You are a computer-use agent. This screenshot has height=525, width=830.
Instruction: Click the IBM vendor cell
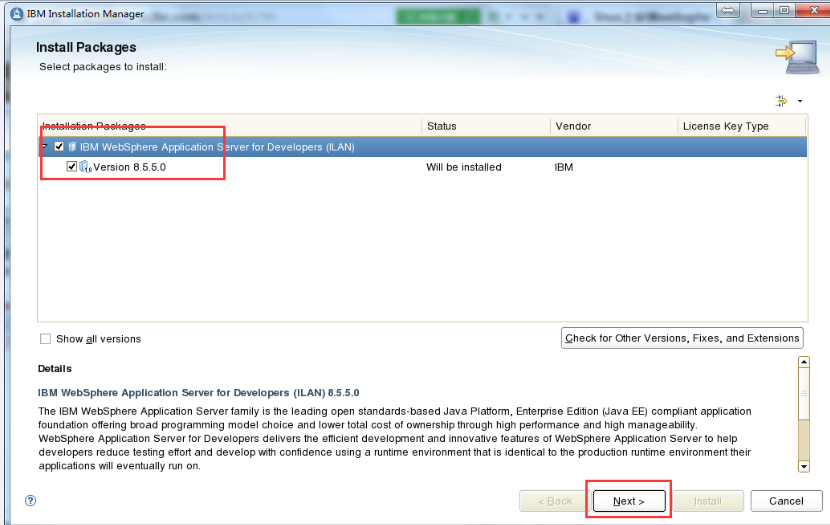coord(564,167)
